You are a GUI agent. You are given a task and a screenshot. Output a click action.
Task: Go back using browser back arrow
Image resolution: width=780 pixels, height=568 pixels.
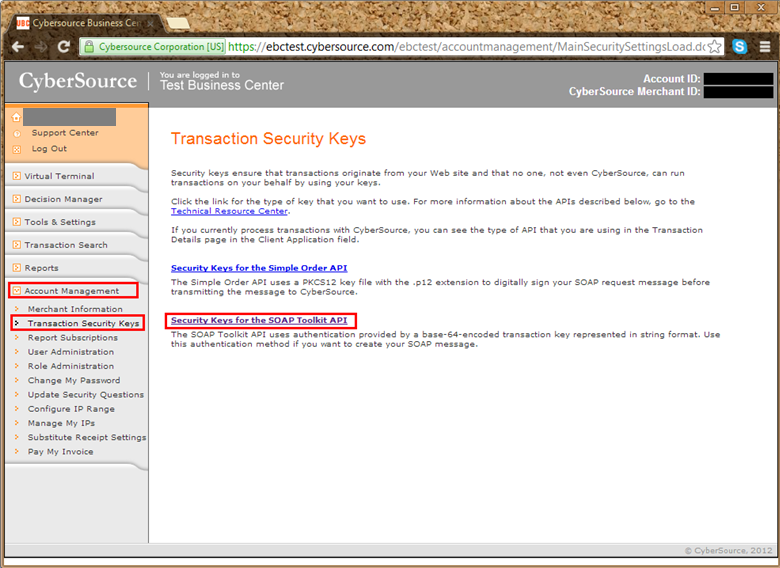[x=18, y=47]
